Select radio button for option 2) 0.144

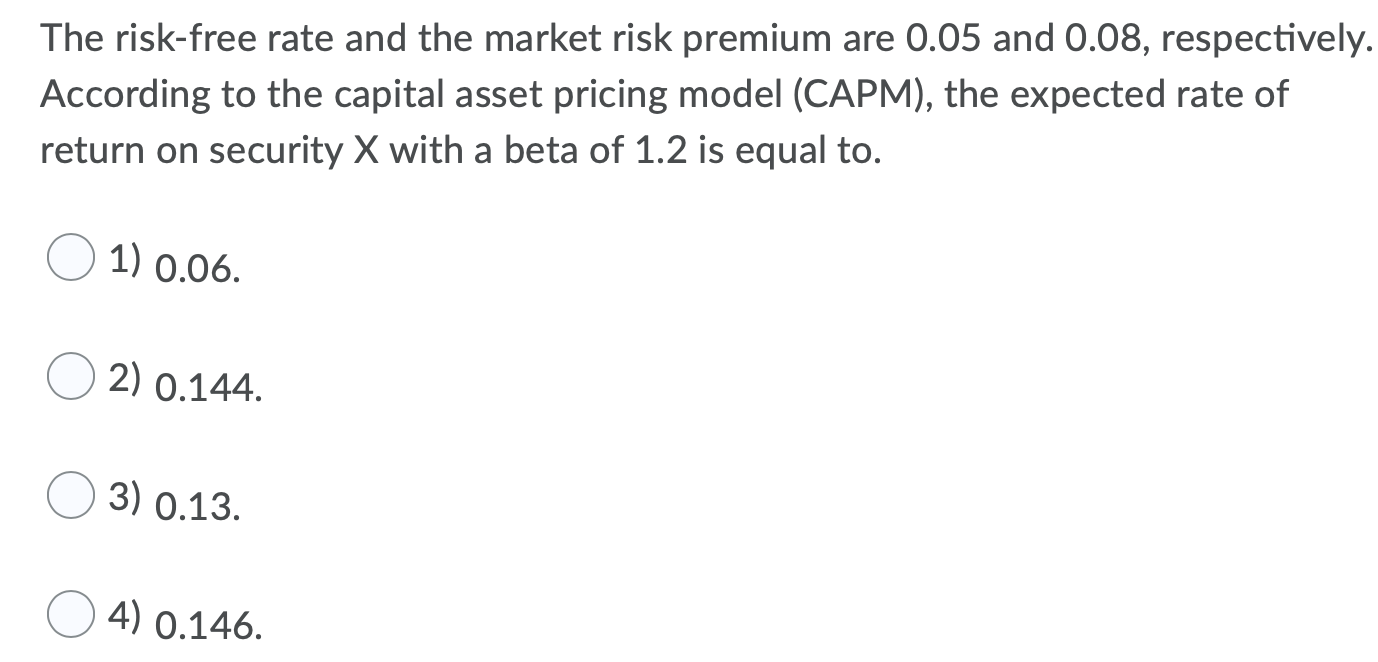(x=69, y=376)
